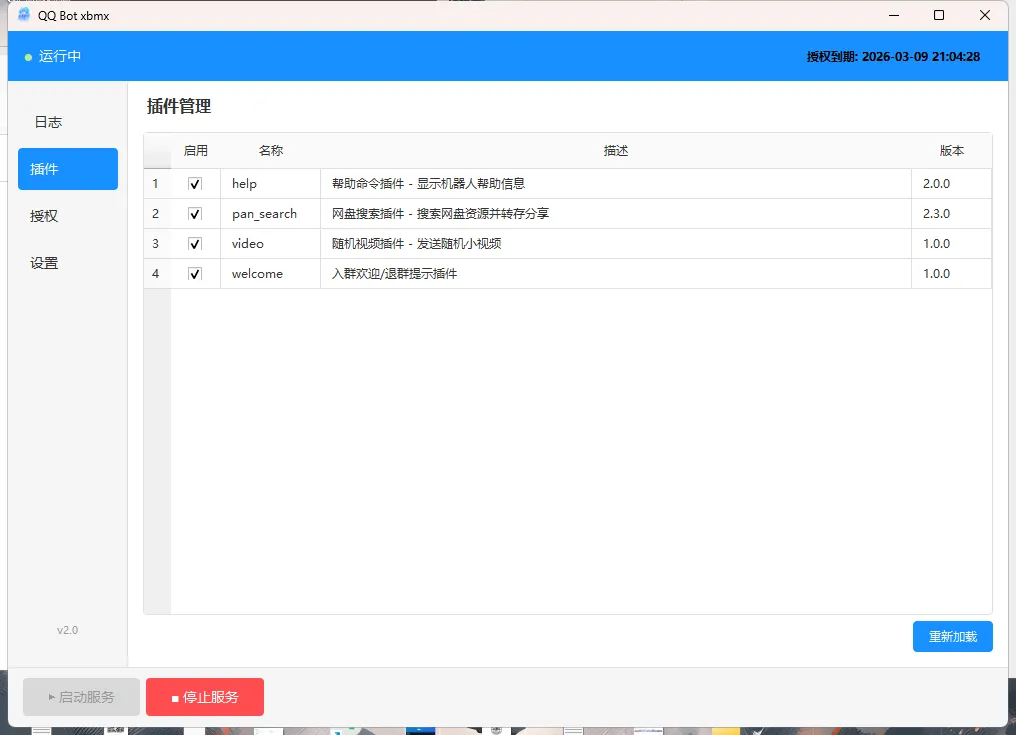The width and height of the screenshot is (1016, 735).
Task: Open the 授权 sidebar section
Action: 43,215
